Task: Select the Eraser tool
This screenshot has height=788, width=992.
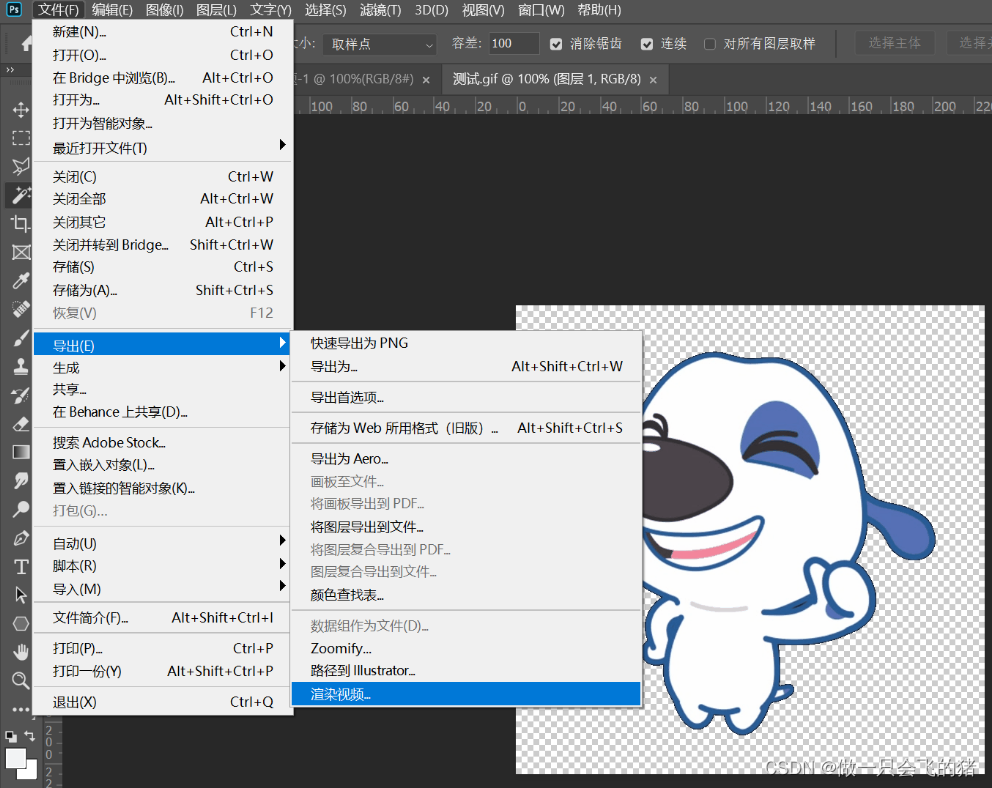Action: point(20,424)
